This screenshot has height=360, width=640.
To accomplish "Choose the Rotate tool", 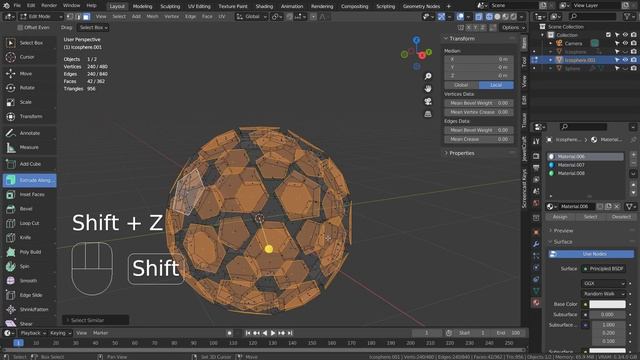I will tap(29, 88).
